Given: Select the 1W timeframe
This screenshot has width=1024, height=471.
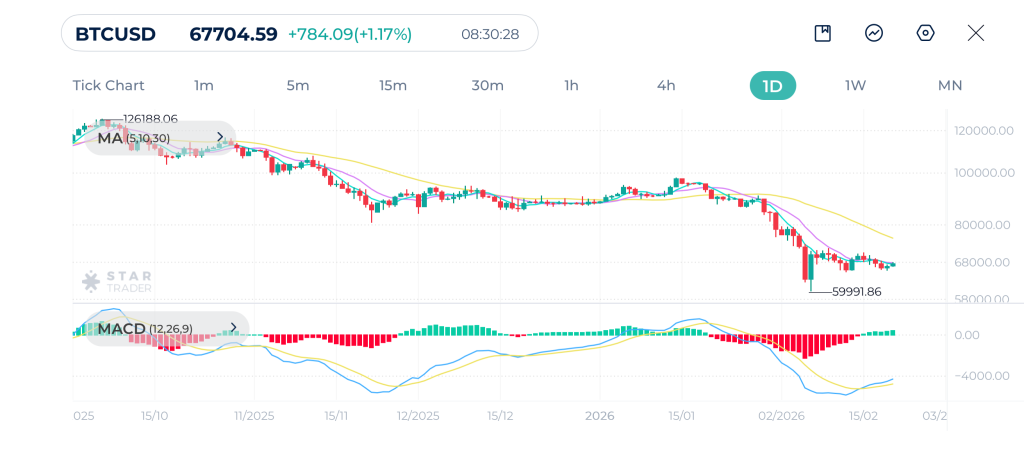Looking at the screenshot, I should (856, 86).
